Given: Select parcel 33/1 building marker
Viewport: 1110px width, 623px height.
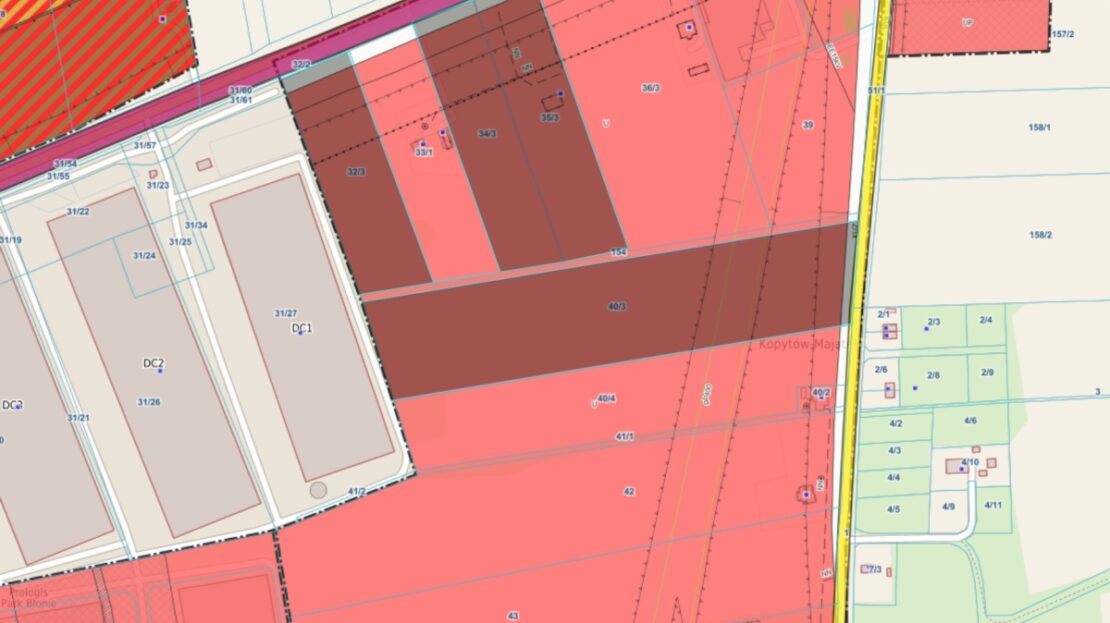Looking at the screenshot, I should pyautogui.click(x=423, y=144).
